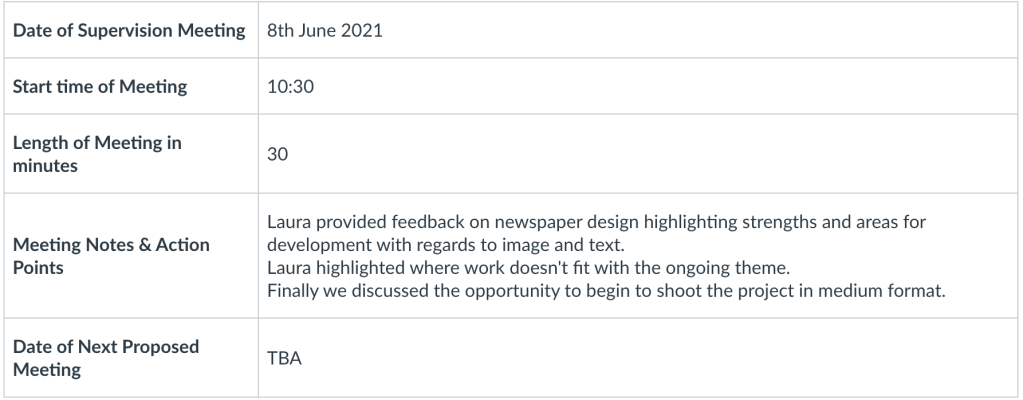This screenshot has height=400, width=1023.
Task: Click the word "strengths" in the meeting notes
Action: click(718, 223)
